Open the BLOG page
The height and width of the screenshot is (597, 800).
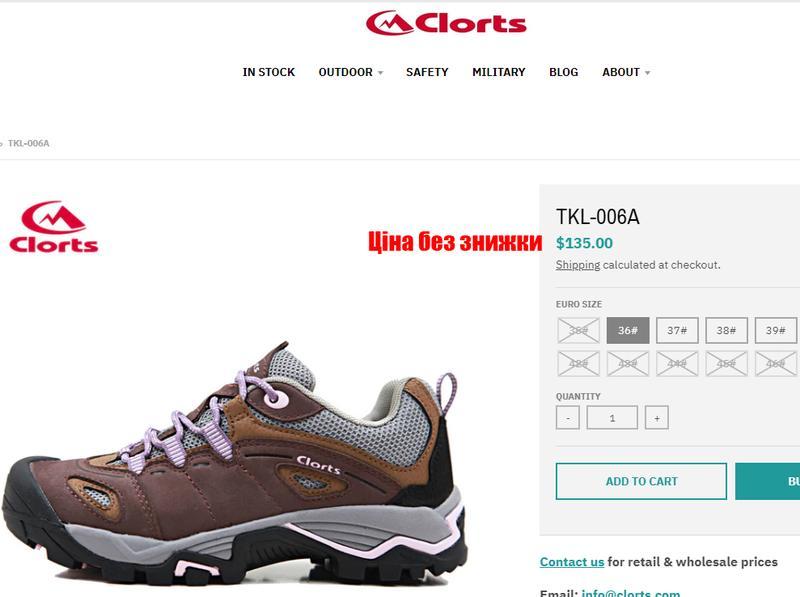click(x=563, y=72)
